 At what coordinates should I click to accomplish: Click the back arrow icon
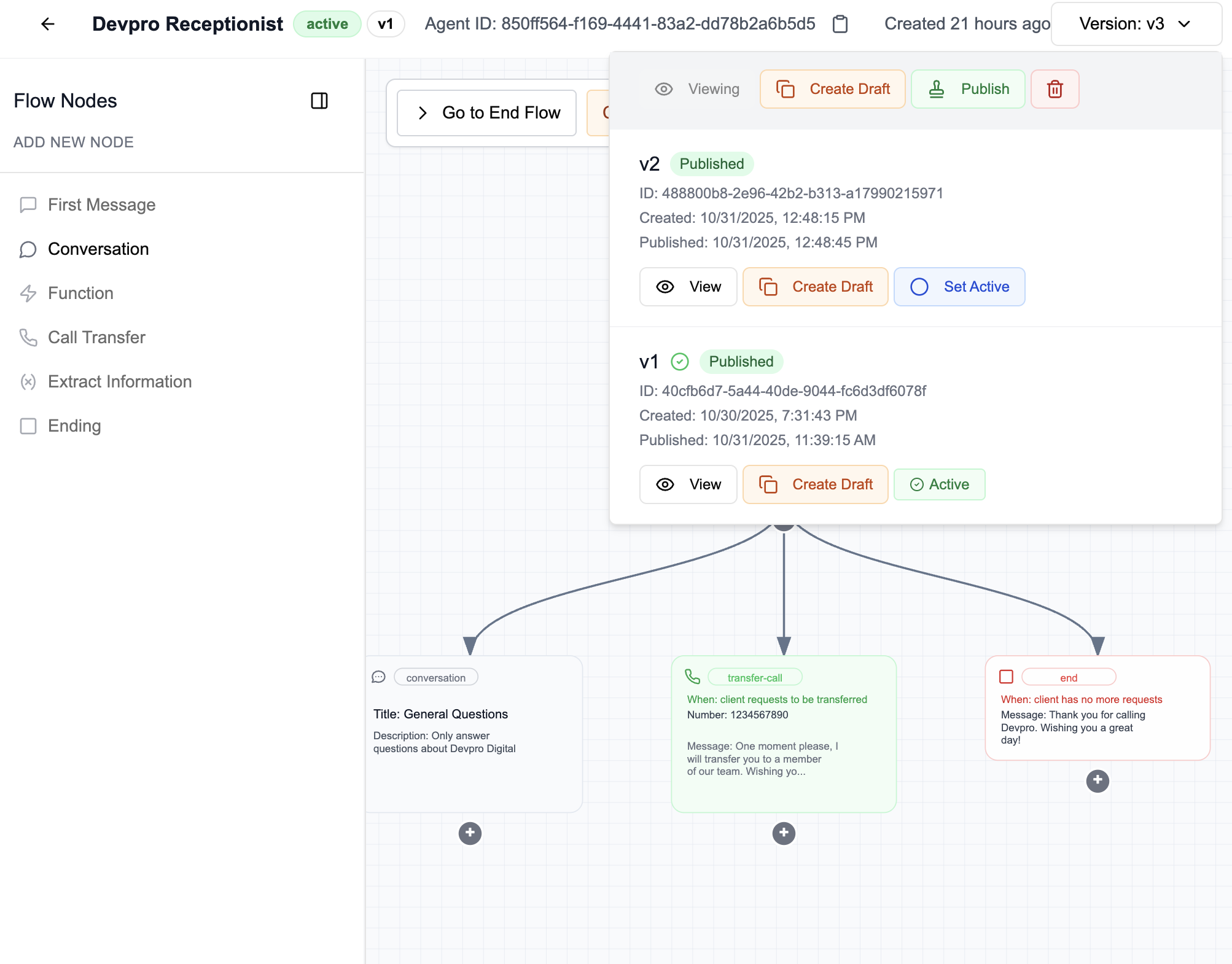tap(48, 24)
